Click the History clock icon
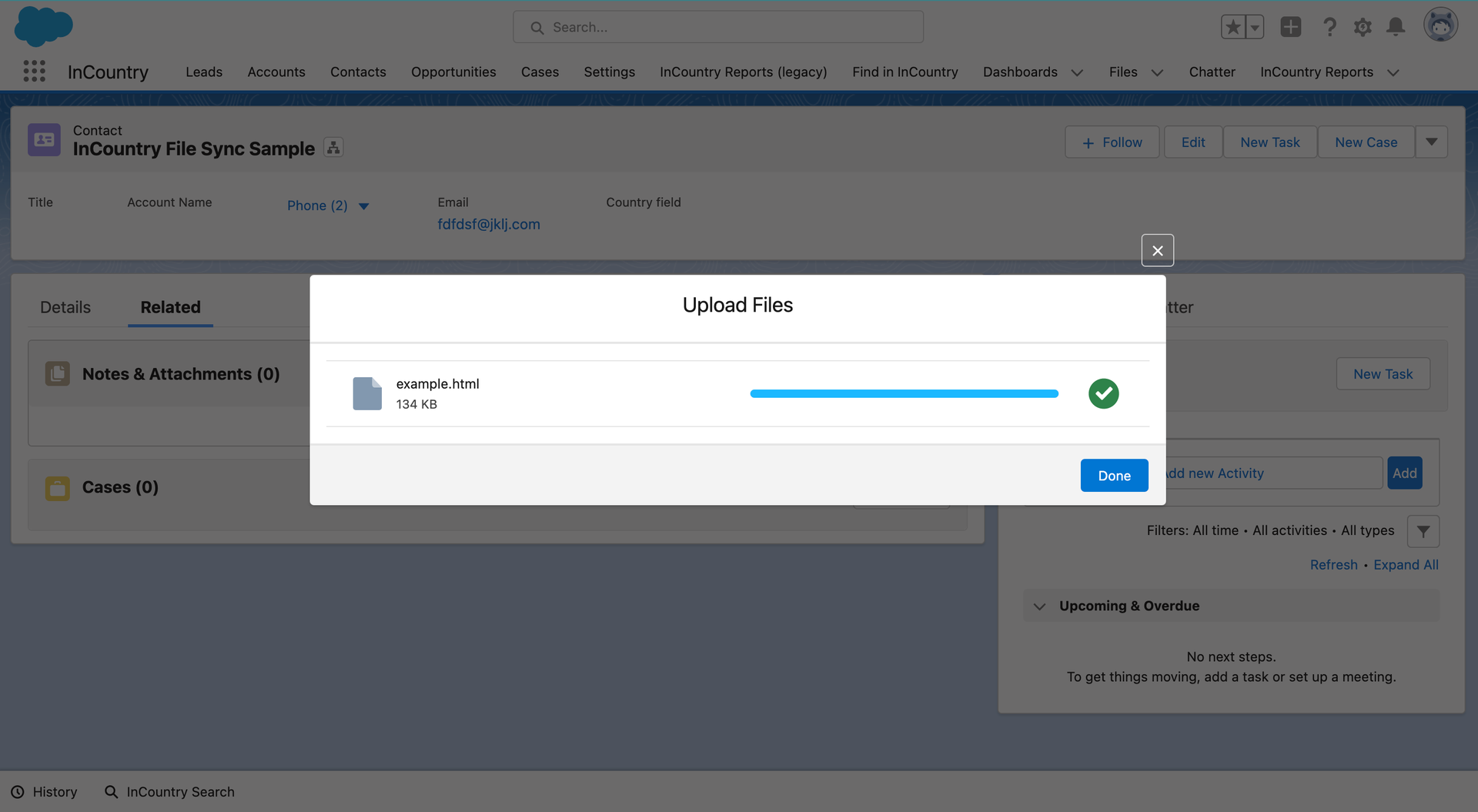 [x=18, y=792]
